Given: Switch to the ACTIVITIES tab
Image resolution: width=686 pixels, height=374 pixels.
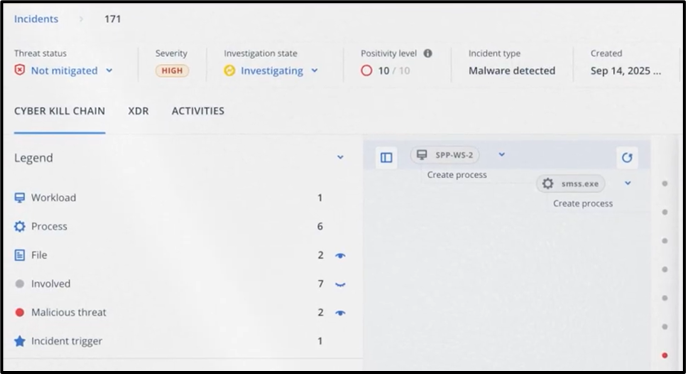Looking at the screenshot, I should (198, 111).
